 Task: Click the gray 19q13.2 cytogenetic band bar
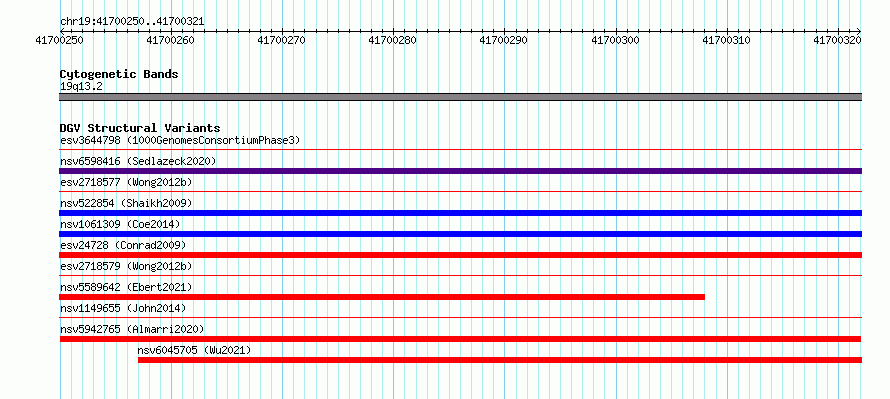coord(460,97)
